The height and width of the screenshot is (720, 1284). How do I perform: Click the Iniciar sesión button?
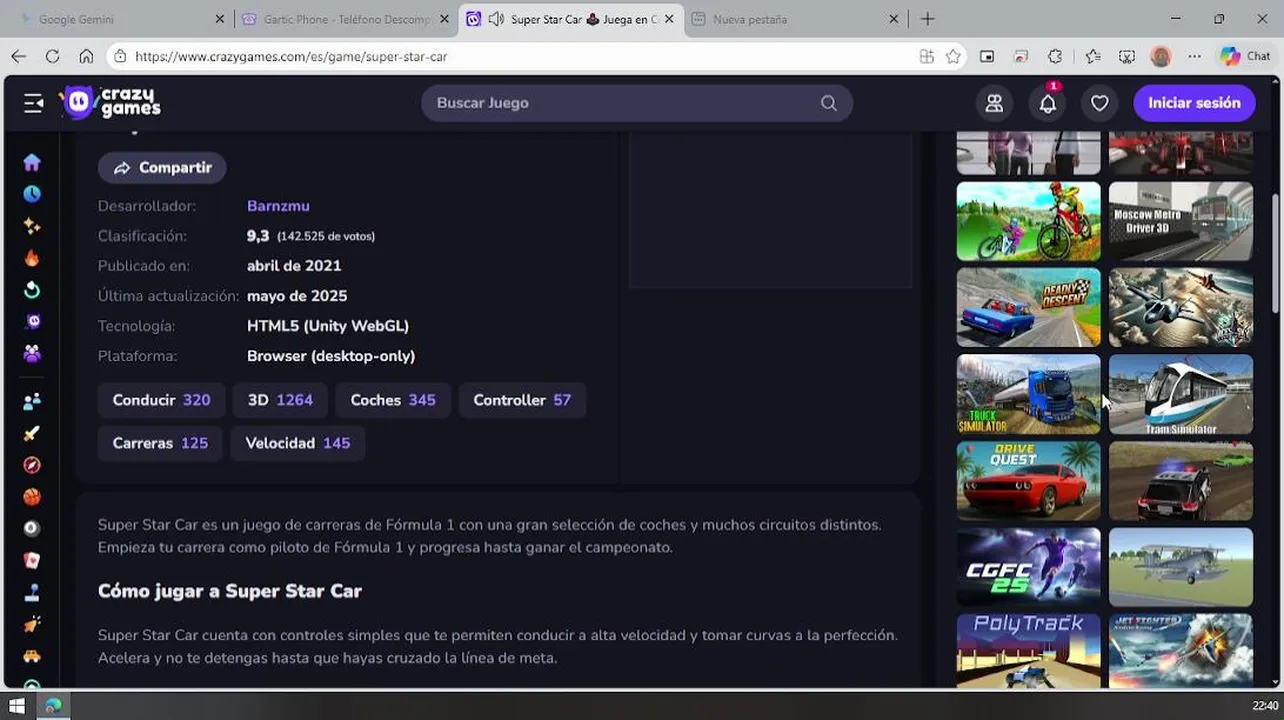[x=1194, y=103]
